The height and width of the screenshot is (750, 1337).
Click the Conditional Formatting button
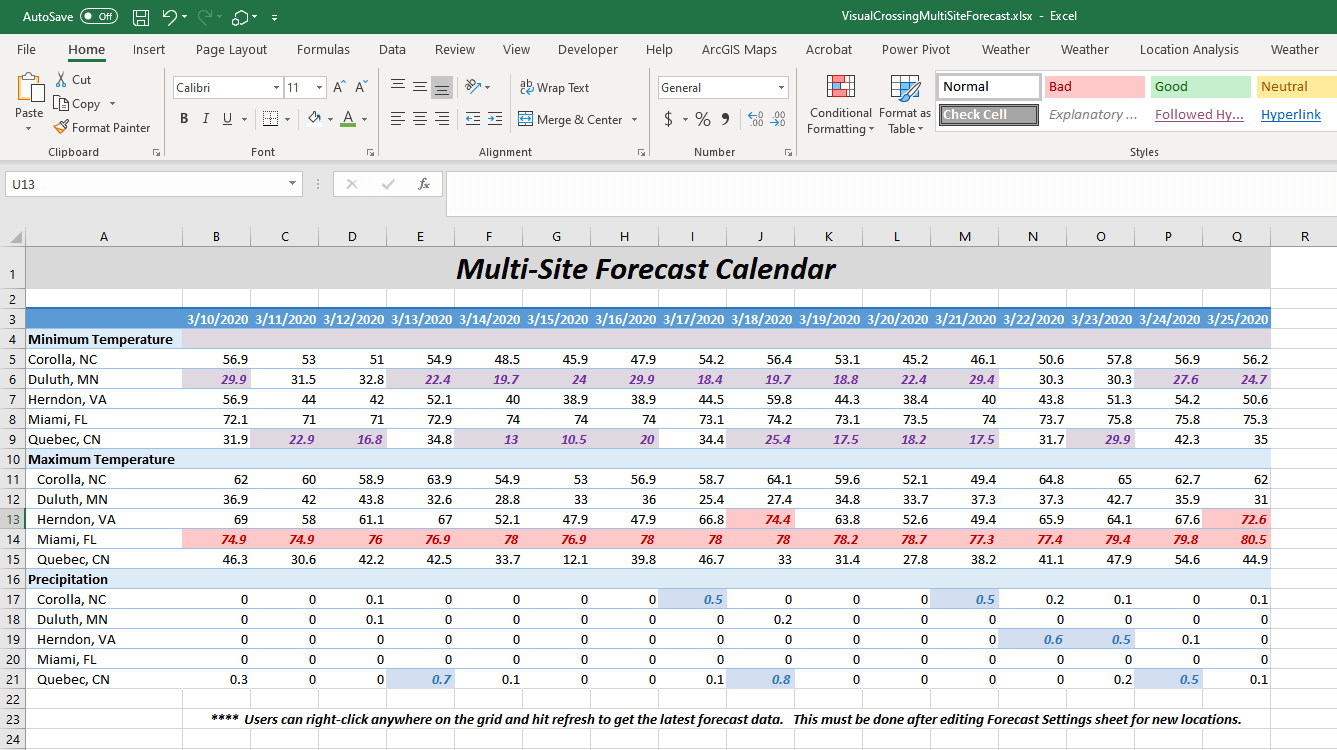[840, 106]
